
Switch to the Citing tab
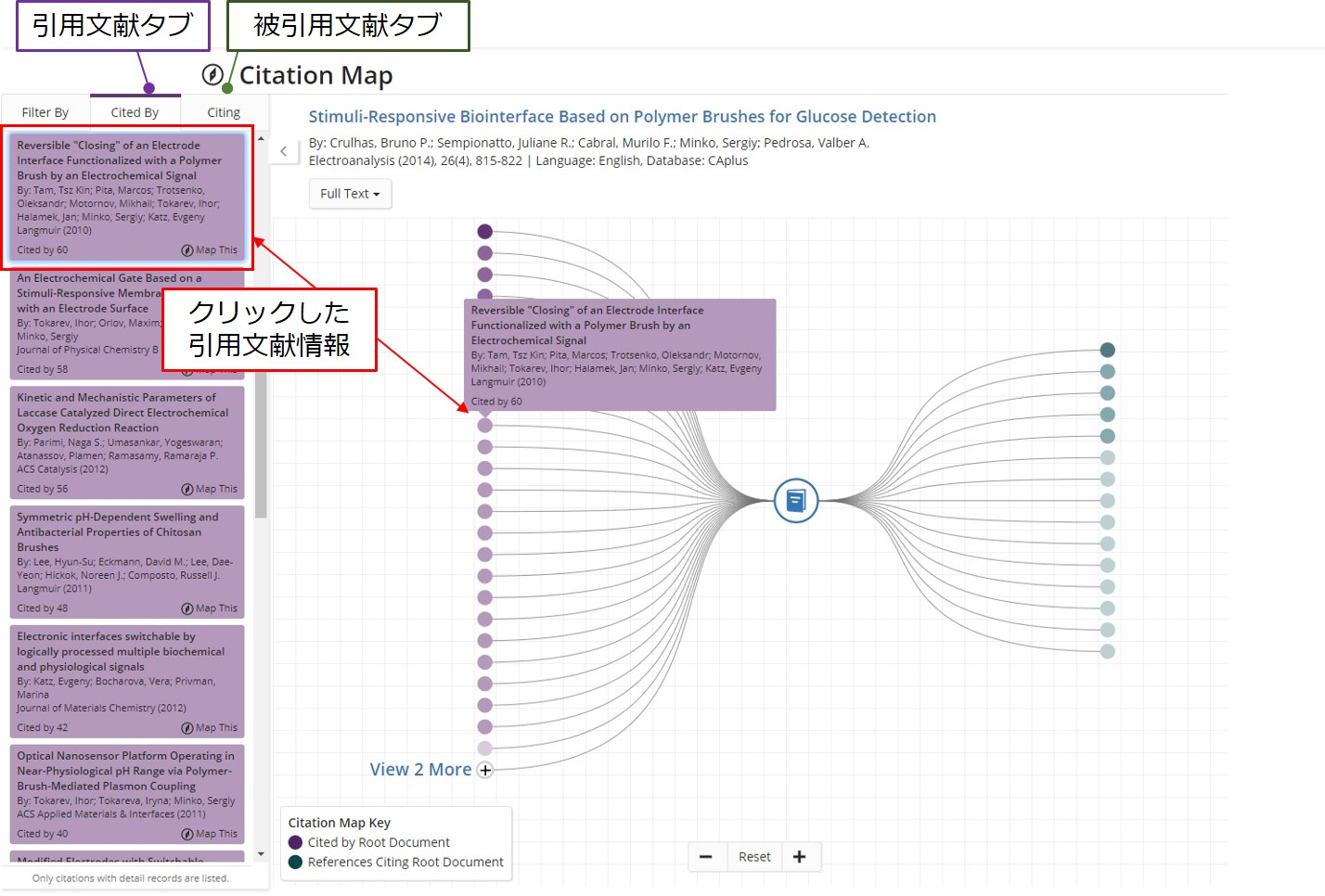pyautogui.click(x=224, y=112)
